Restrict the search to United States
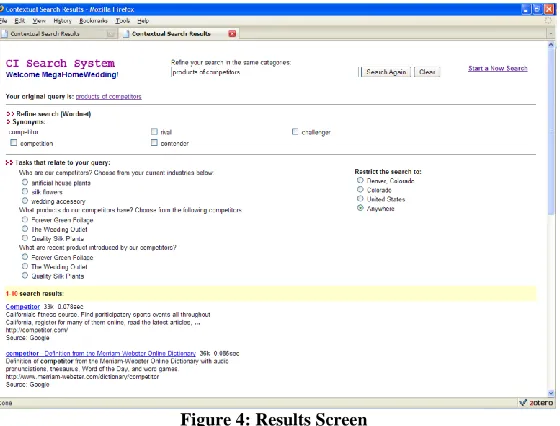 [x=360, y=199]
